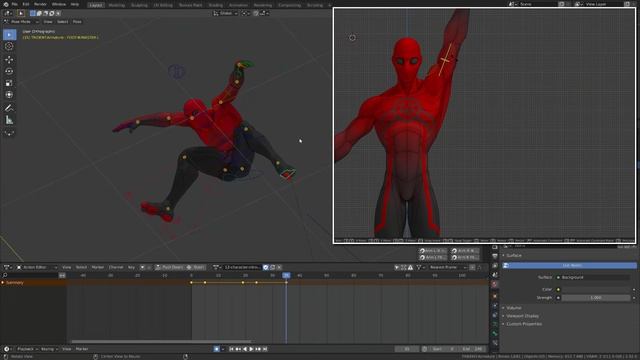Select the Annotate tool

click(x=9, y=108)
